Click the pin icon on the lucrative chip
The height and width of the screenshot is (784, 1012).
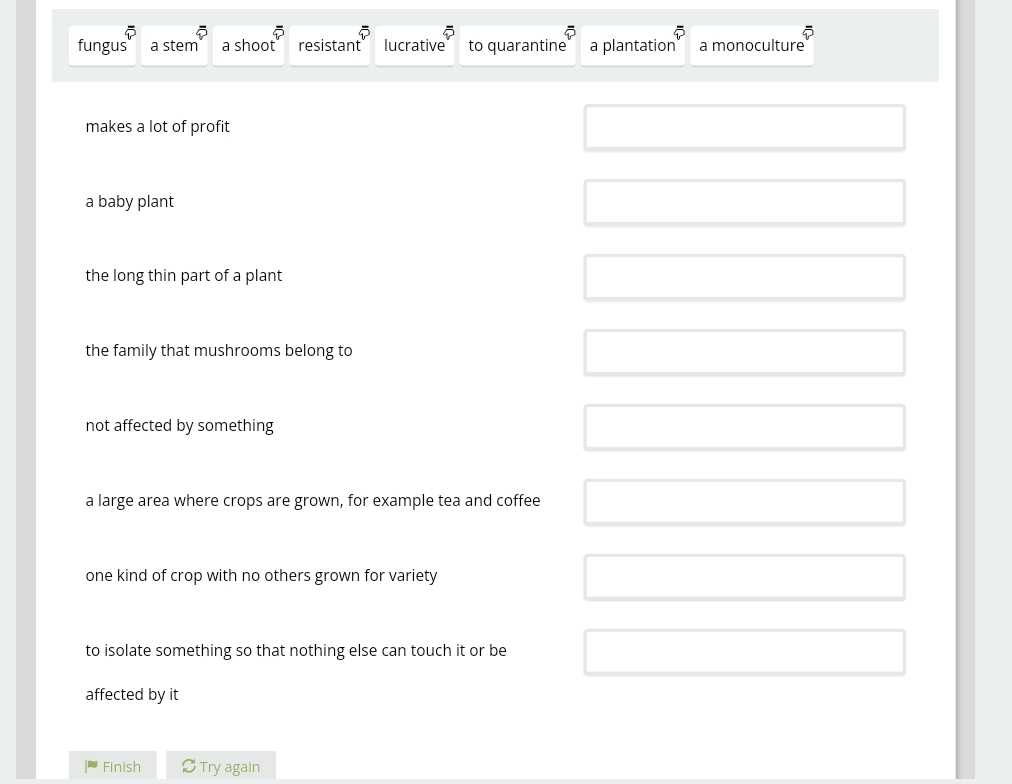tap(448, 33)
